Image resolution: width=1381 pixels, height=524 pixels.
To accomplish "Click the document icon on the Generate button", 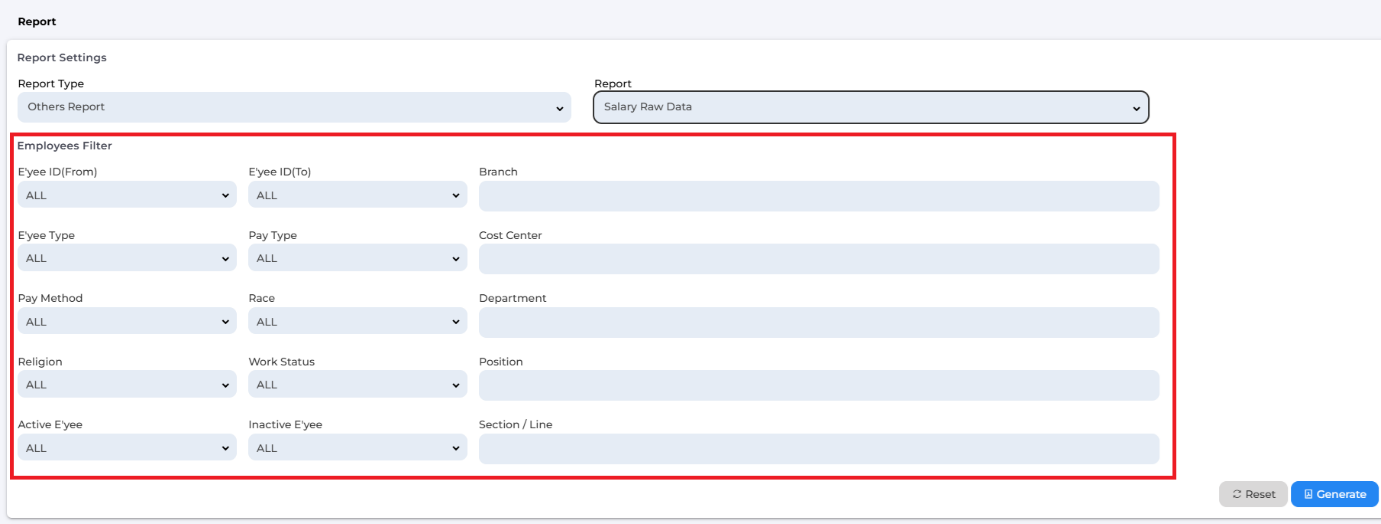I will (x=1308, y=494).
